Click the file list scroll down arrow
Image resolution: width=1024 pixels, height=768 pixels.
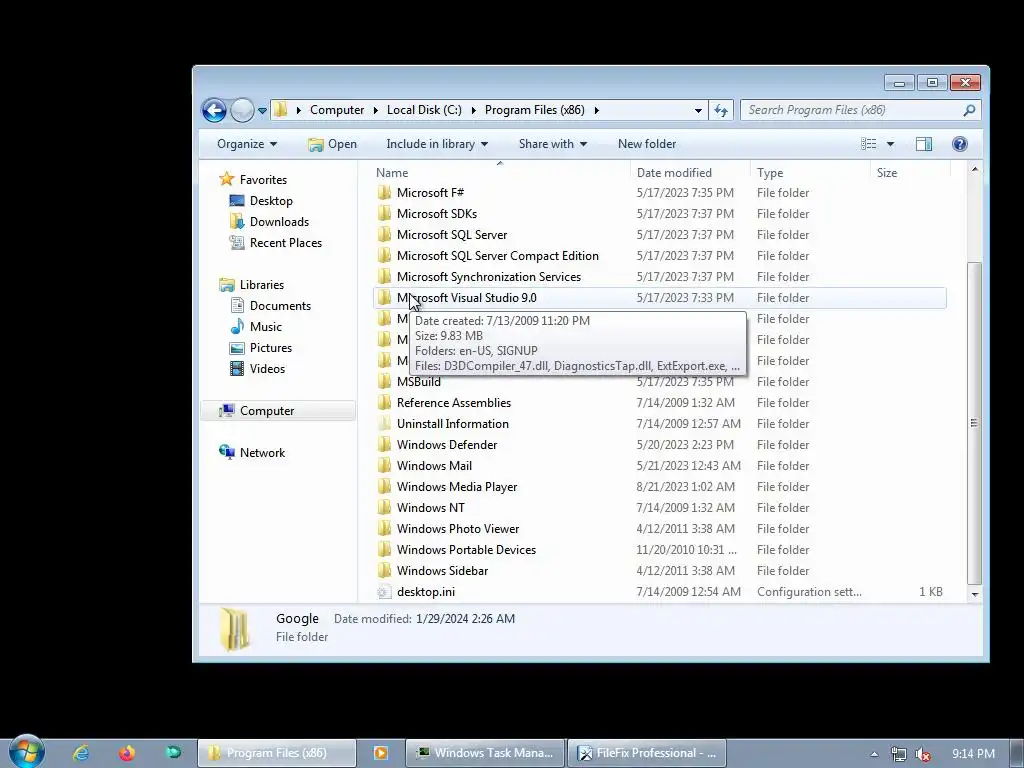click(x=974, y=594)
